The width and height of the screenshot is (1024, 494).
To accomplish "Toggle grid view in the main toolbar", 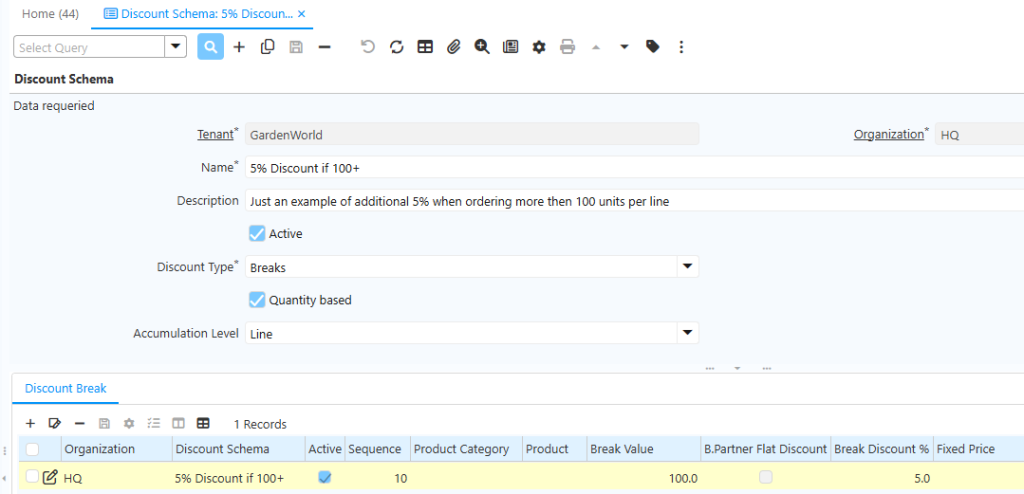I will pyautogui.click(x=425, y=47).
